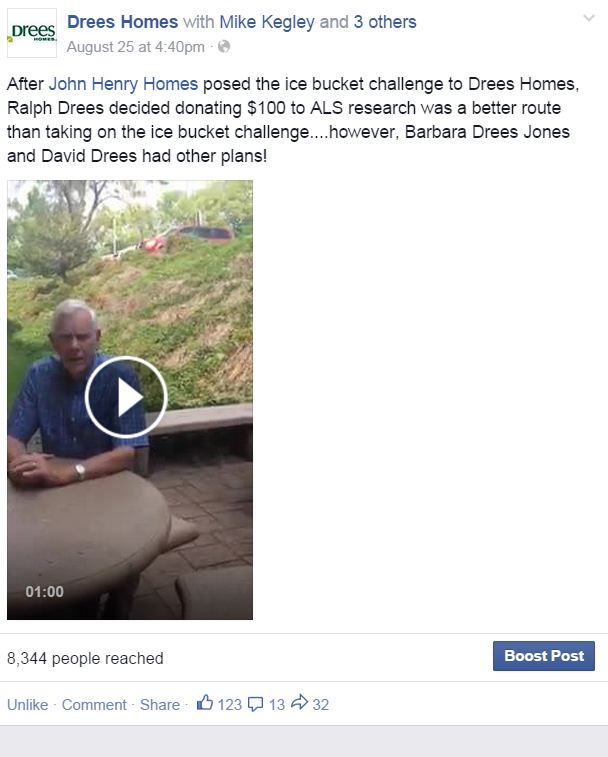Image resolution: width=608 pixels, height=757 pixels.
Task: Open Mike Kegley's profile link
Action: pyautogui.click(x=267, y=22)
